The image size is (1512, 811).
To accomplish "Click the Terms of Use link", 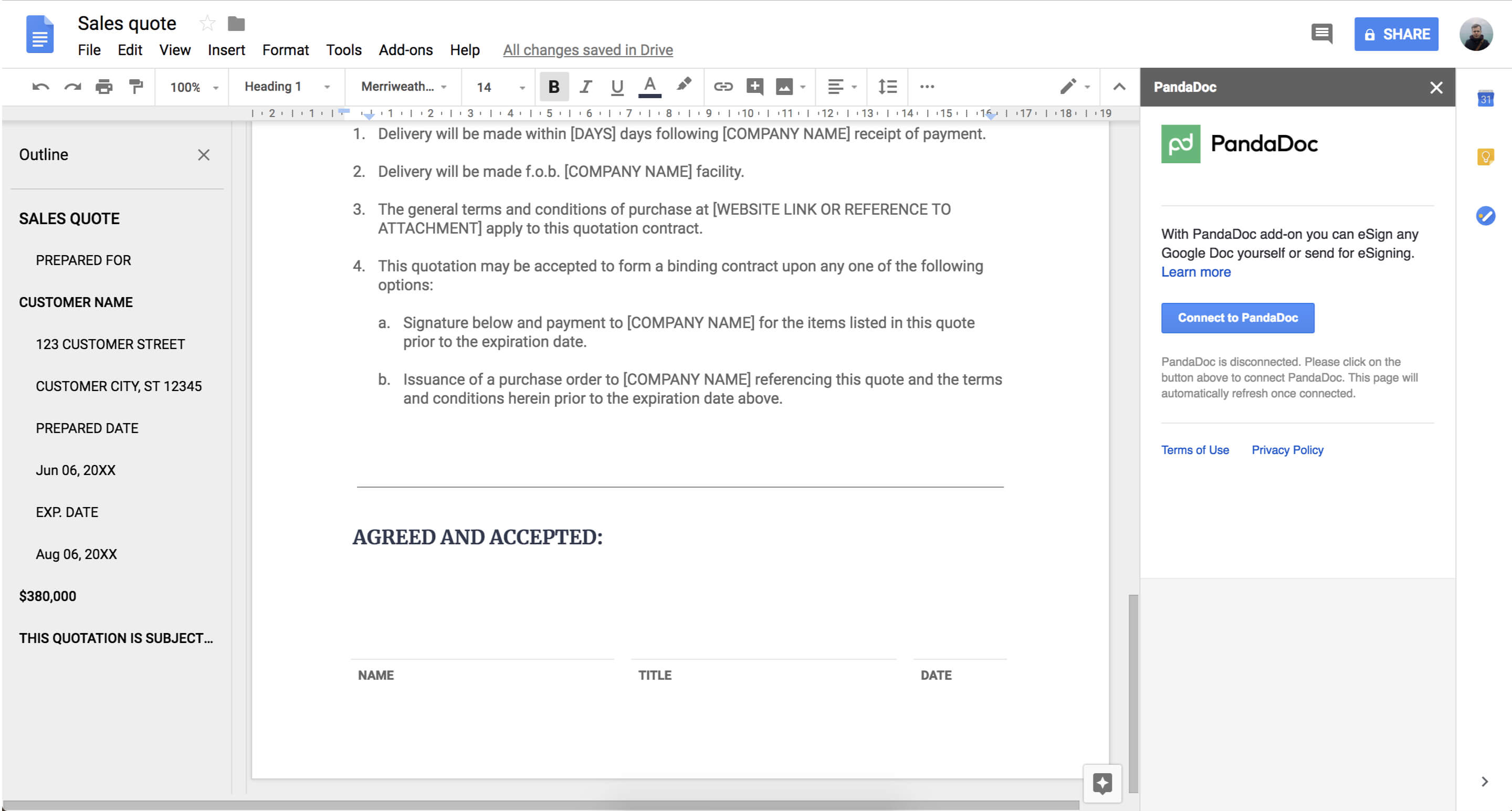I will coord(1195,450).
